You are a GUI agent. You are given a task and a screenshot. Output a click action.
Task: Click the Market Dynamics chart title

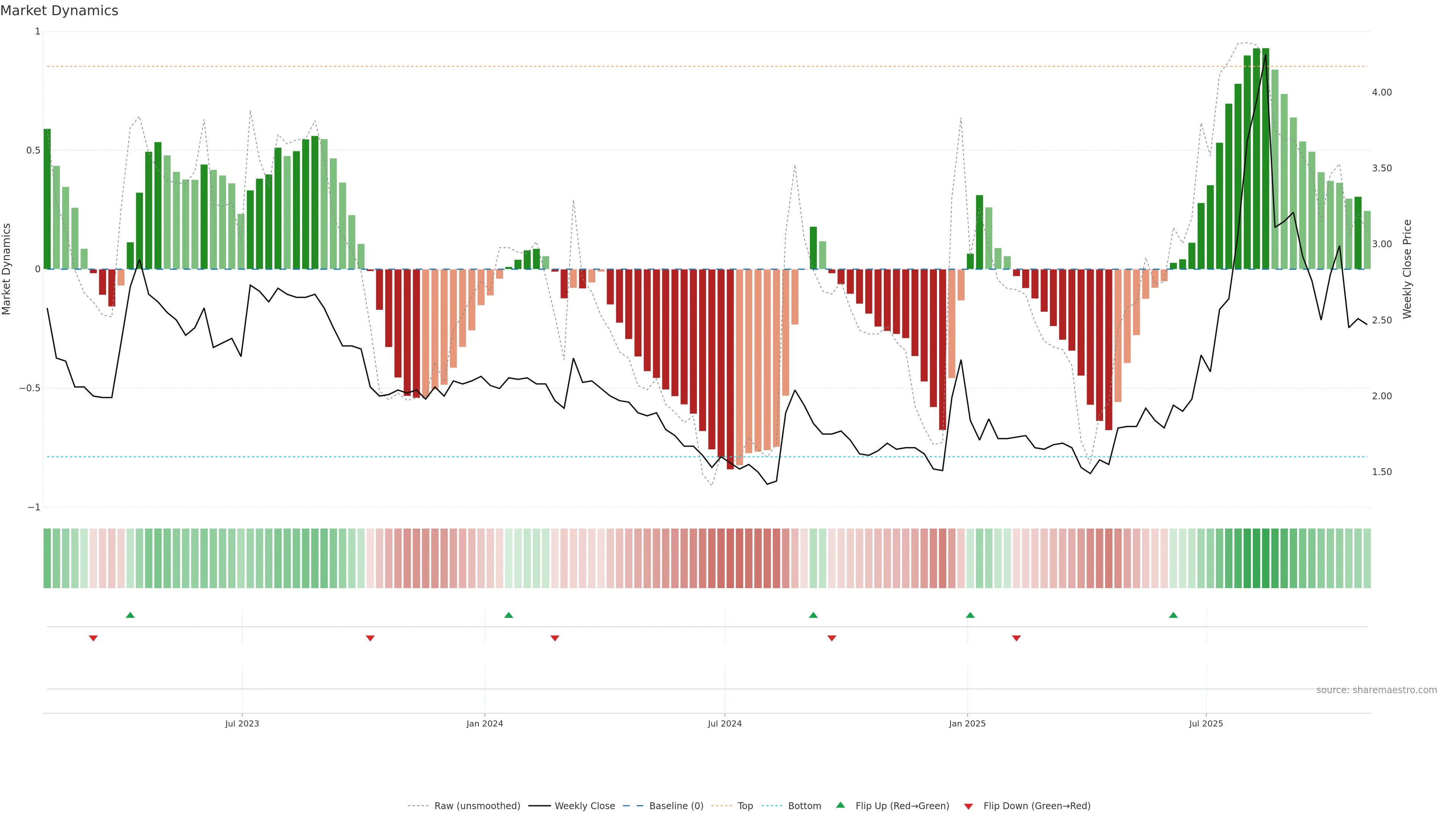(x=60, y=11)
